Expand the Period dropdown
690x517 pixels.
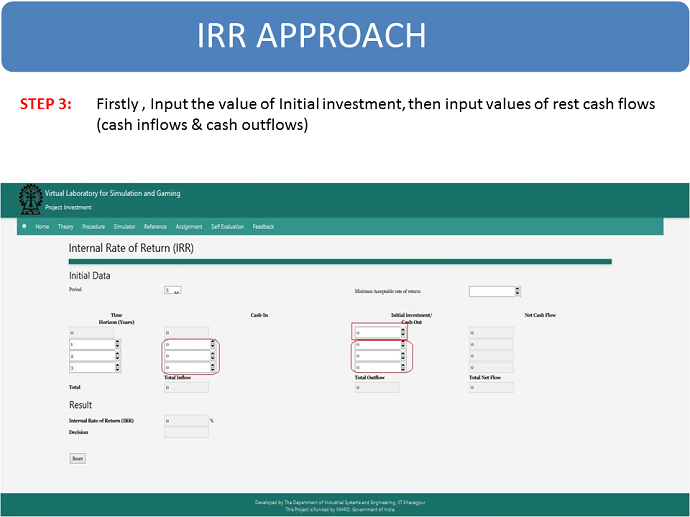pyautogui.click(x=173, y=290)
